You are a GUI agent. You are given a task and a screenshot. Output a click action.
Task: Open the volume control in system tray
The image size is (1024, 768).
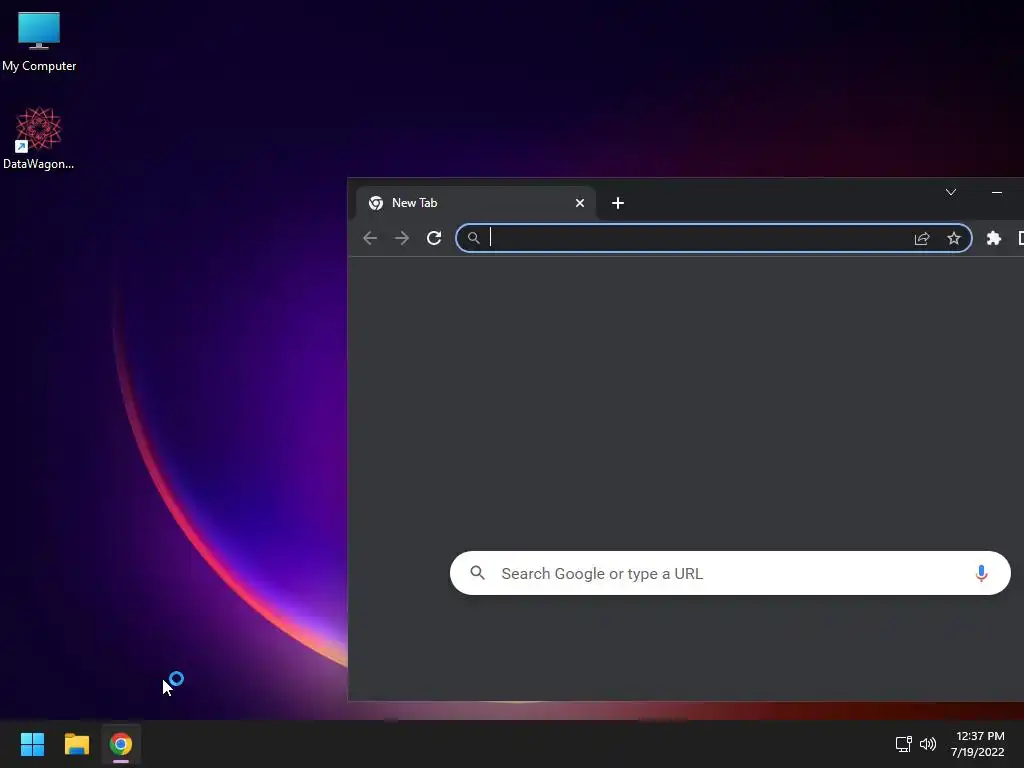[927, 744]
